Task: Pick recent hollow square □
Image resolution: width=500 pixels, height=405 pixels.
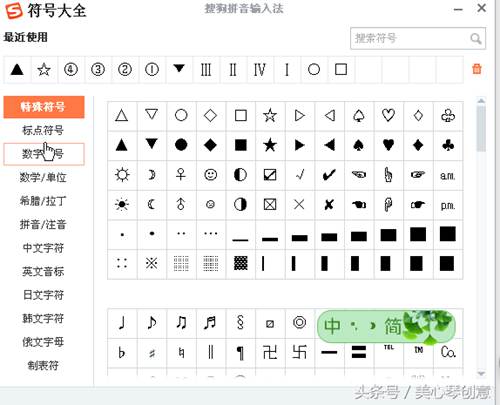Action: [341, 69]
